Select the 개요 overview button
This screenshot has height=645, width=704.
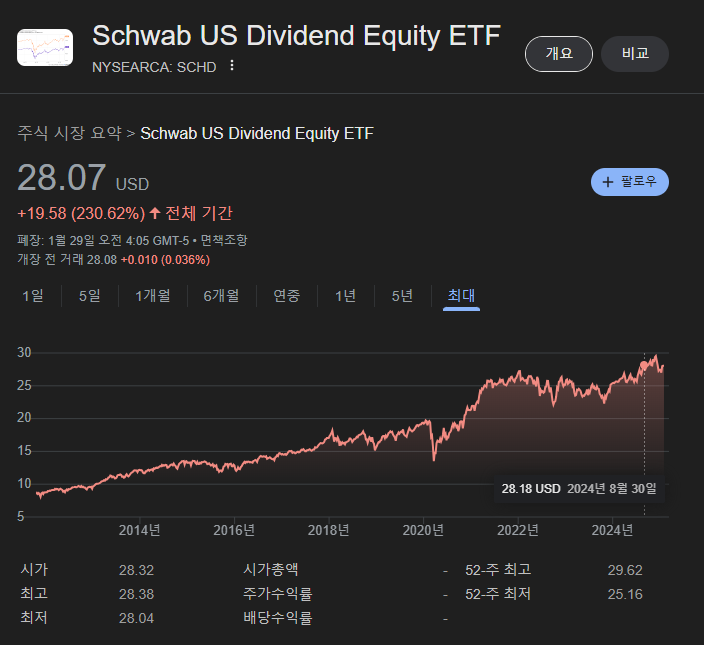559,54
